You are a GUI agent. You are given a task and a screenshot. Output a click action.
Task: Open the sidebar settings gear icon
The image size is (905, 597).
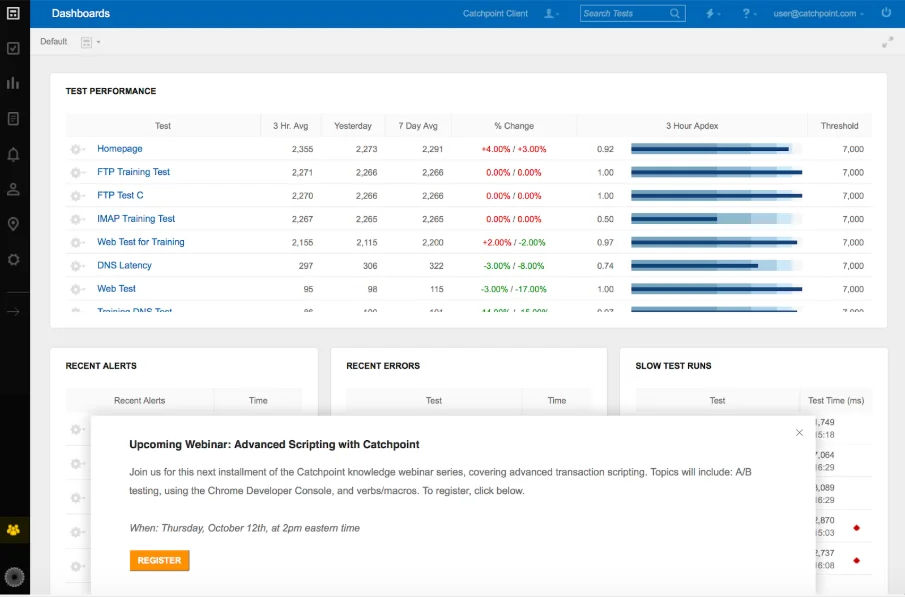coord(13,260)
